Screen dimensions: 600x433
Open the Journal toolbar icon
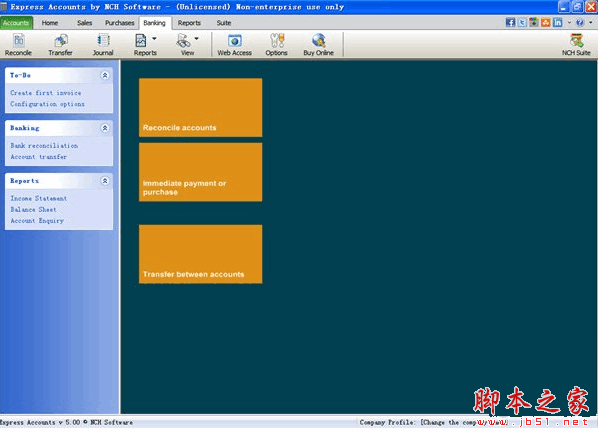point(103,45)
